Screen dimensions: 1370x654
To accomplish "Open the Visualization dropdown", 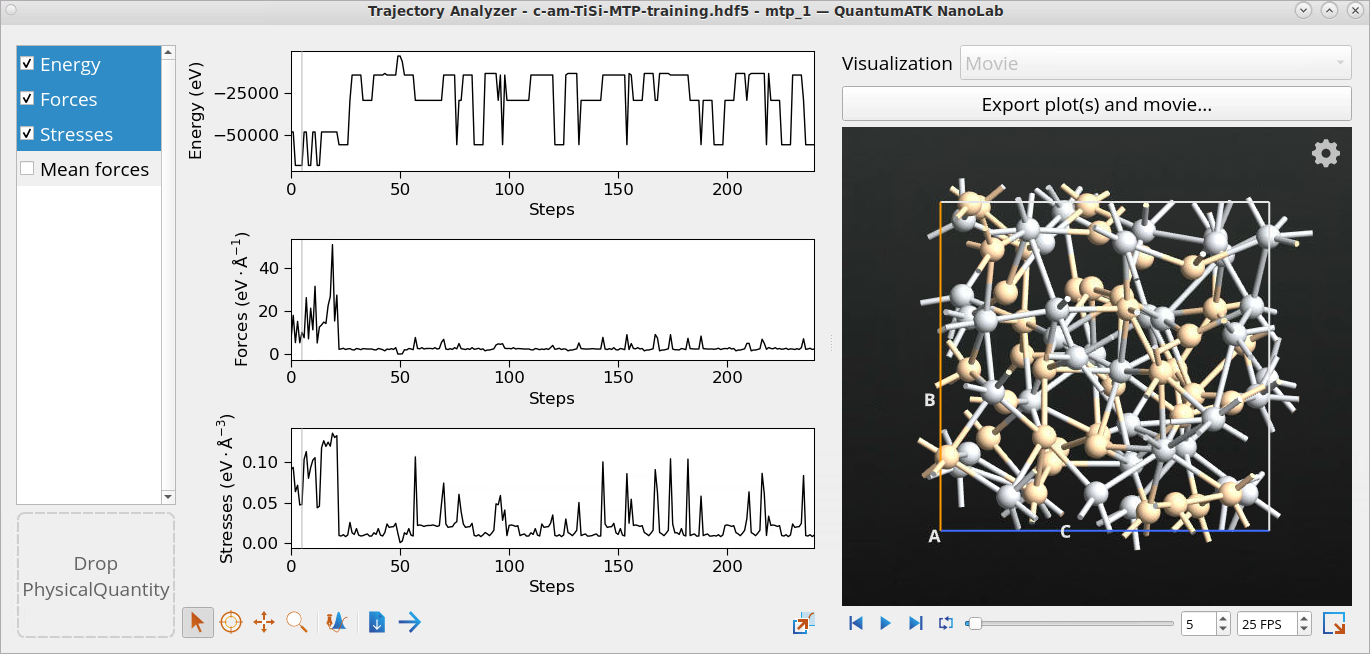I will click(x=1156, y=63).
